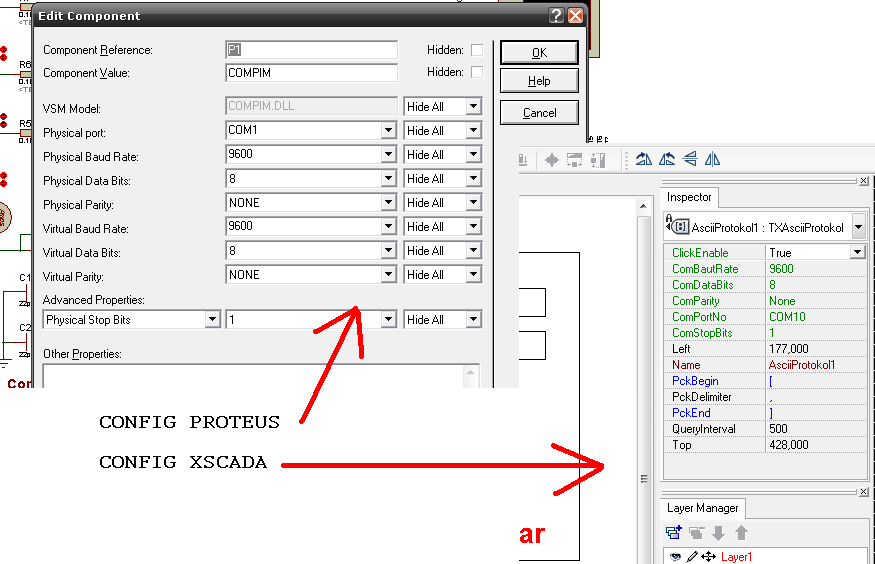This screenshot has height=564, width=875.
Task: Open the Physical Baud Rate dropdown
Action: (389, 155)
